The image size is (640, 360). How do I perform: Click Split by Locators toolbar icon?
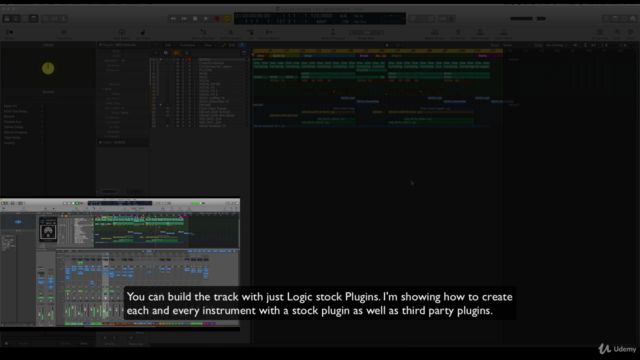point(231,32)
